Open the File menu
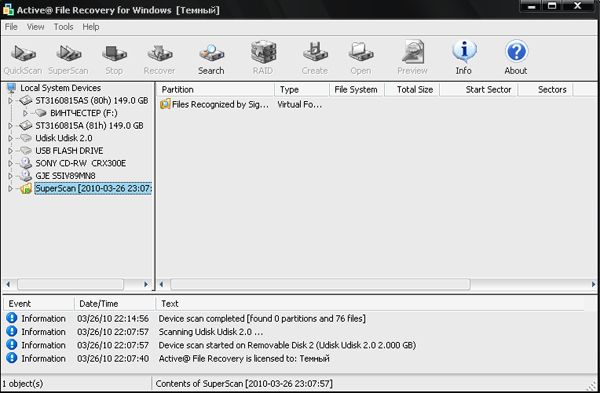The height and width of the screenshot is (393, 600). click(11, 27)
